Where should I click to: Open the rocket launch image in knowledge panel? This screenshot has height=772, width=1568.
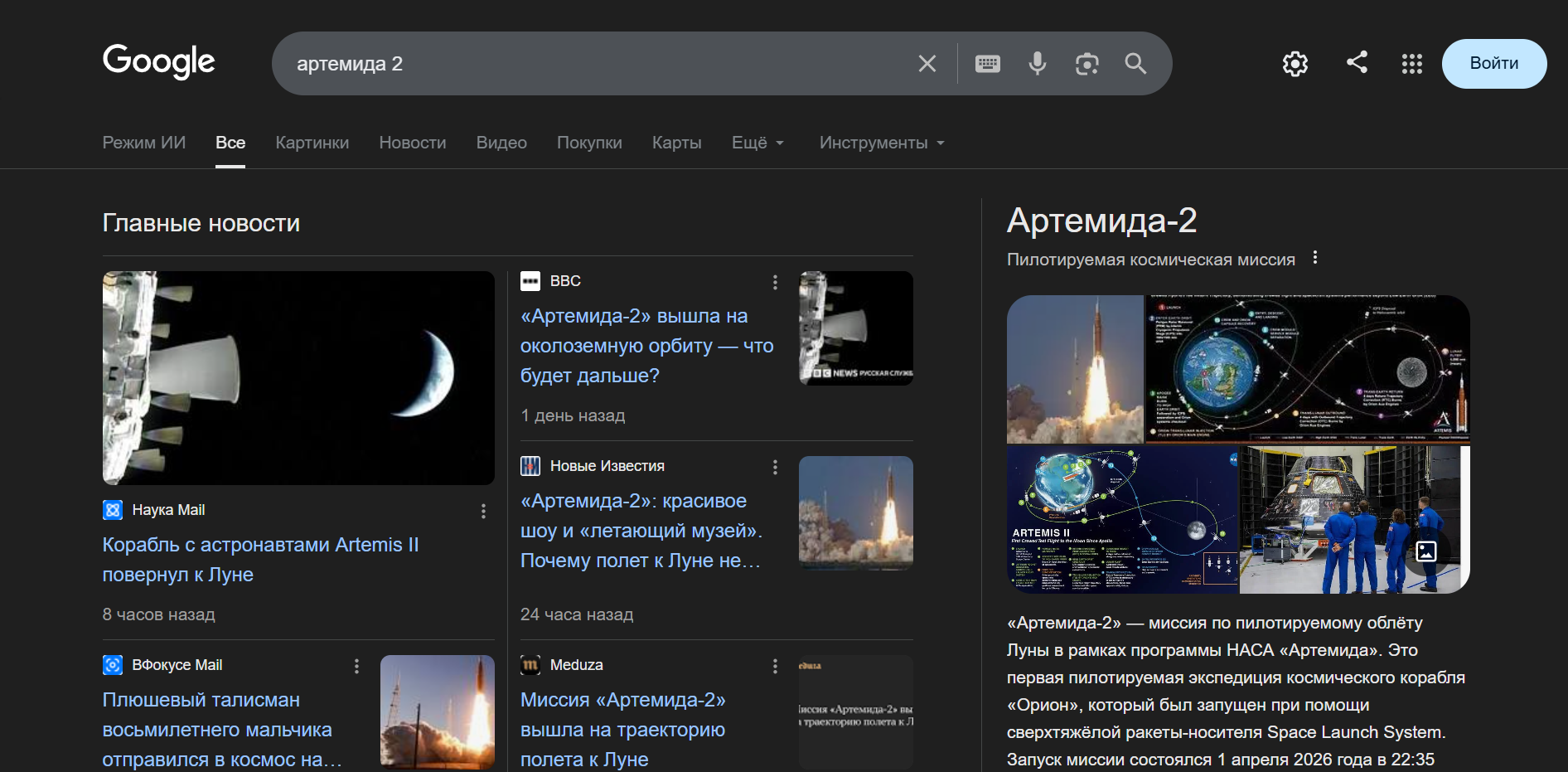[x=1075, y=369]
